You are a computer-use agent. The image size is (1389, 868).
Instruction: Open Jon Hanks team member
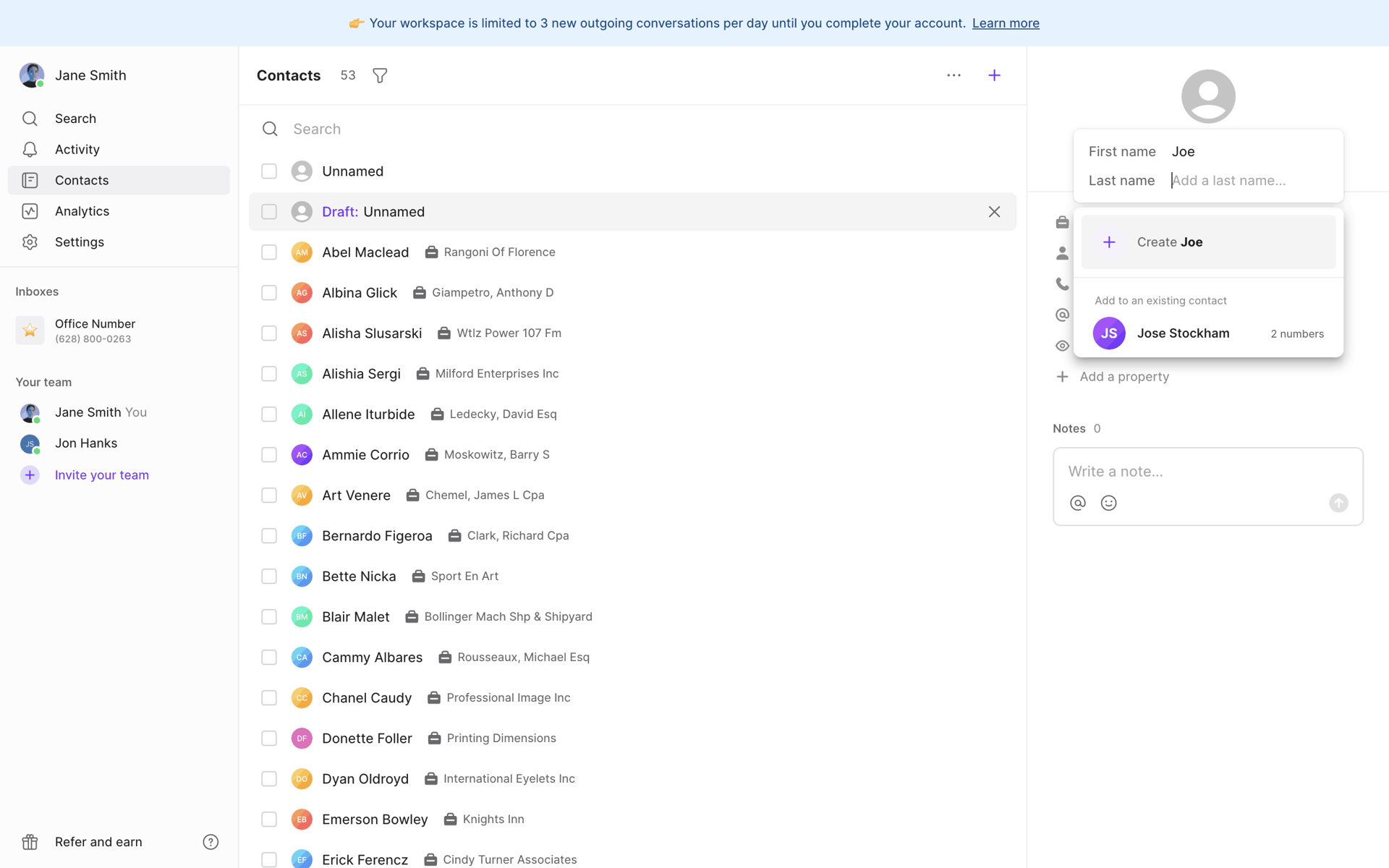point(119,443)
